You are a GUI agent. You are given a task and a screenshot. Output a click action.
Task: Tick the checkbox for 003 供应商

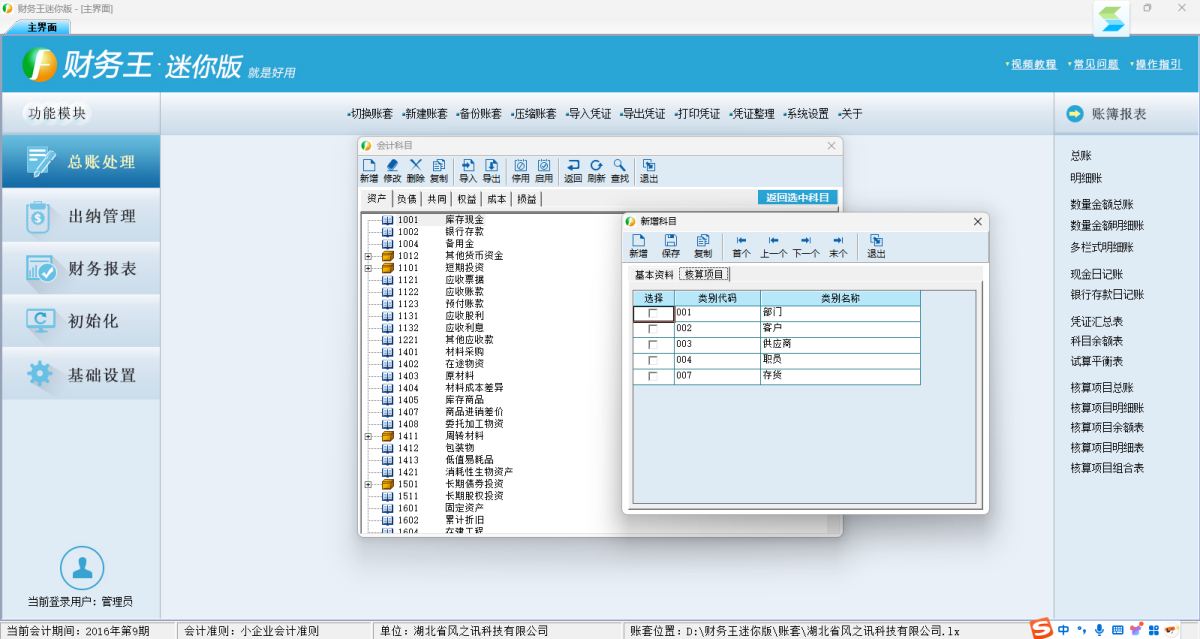point(653,345)
